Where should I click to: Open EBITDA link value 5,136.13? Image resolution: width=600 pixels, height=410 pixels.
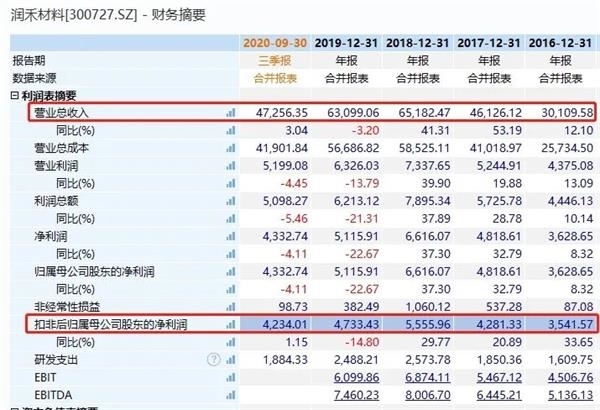tap(571, 395)
